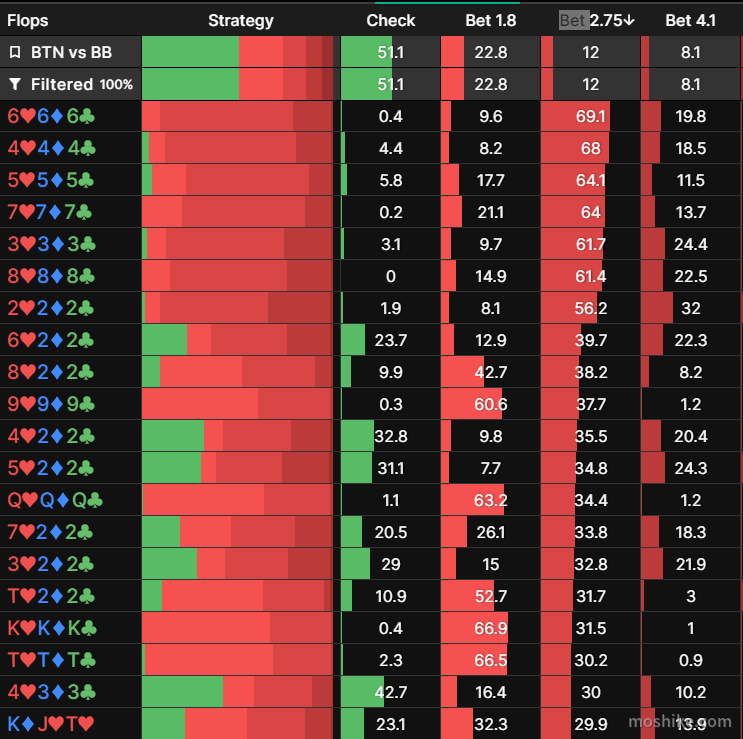The image size is (743, 739).
Task: Click the Strategy column header
Action: 241,20
